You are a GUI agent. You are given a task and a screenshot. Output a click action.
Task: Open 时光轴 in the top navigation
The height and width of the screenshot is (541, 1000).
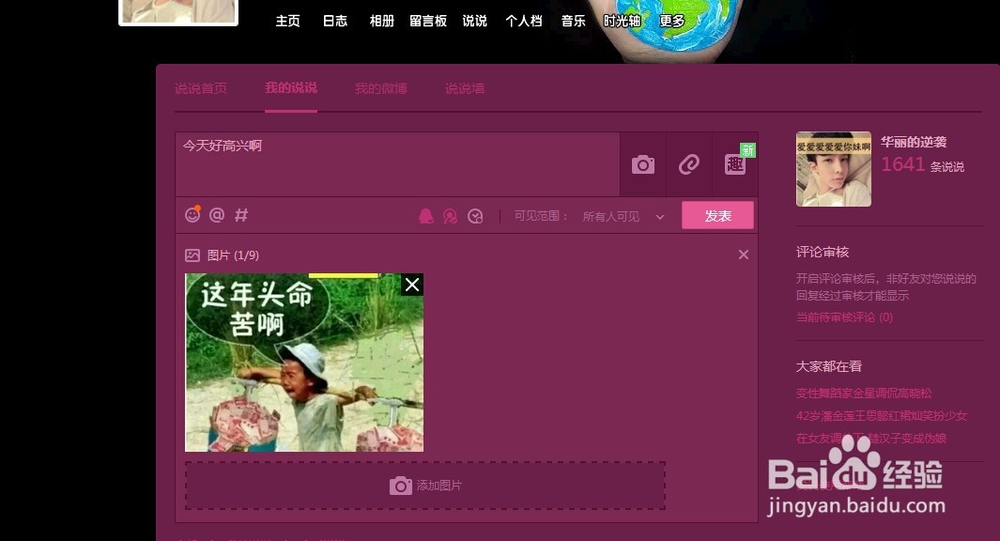pyautogui.click(x=622, y=21)
